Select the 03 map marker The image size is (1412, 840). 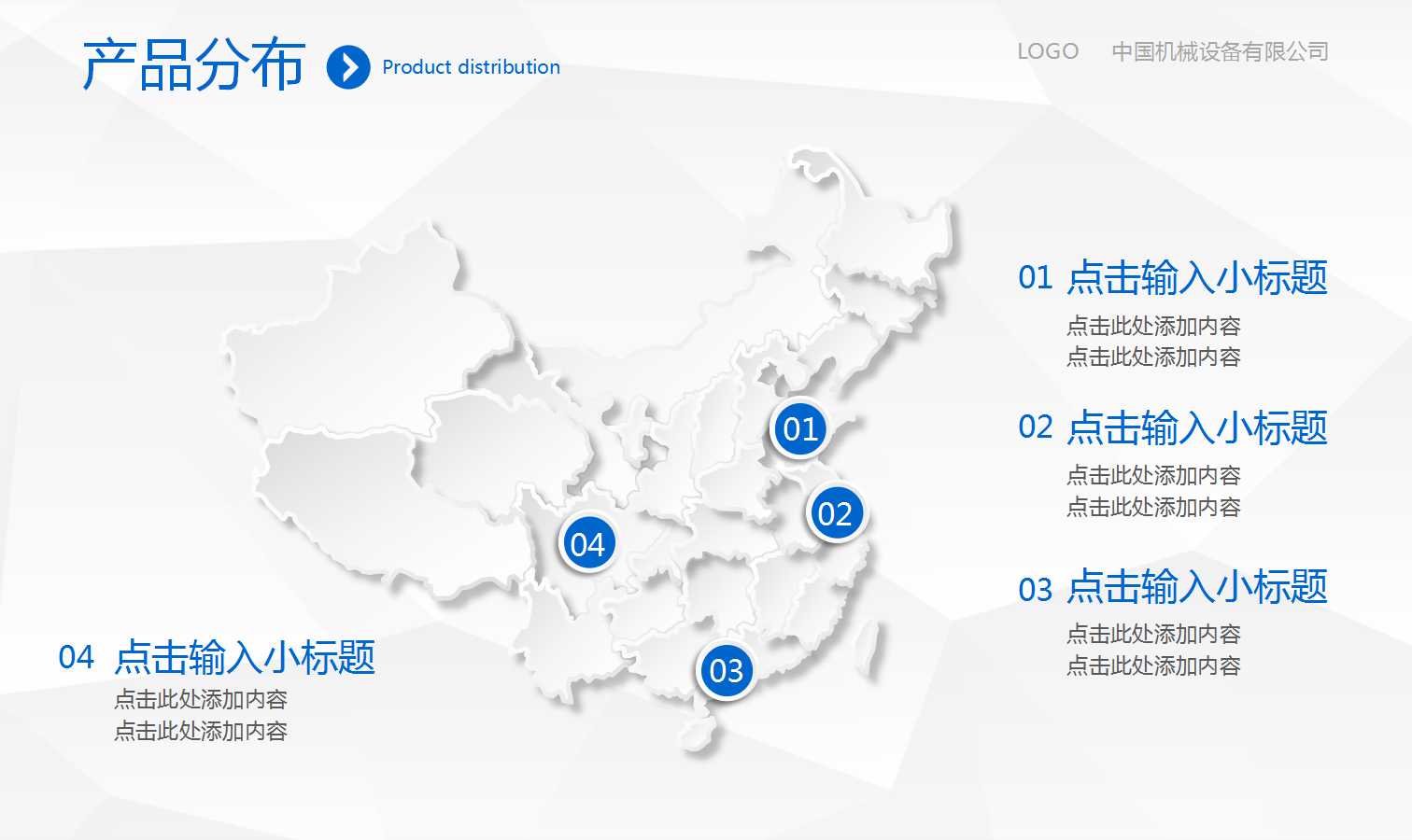point(726,670)
